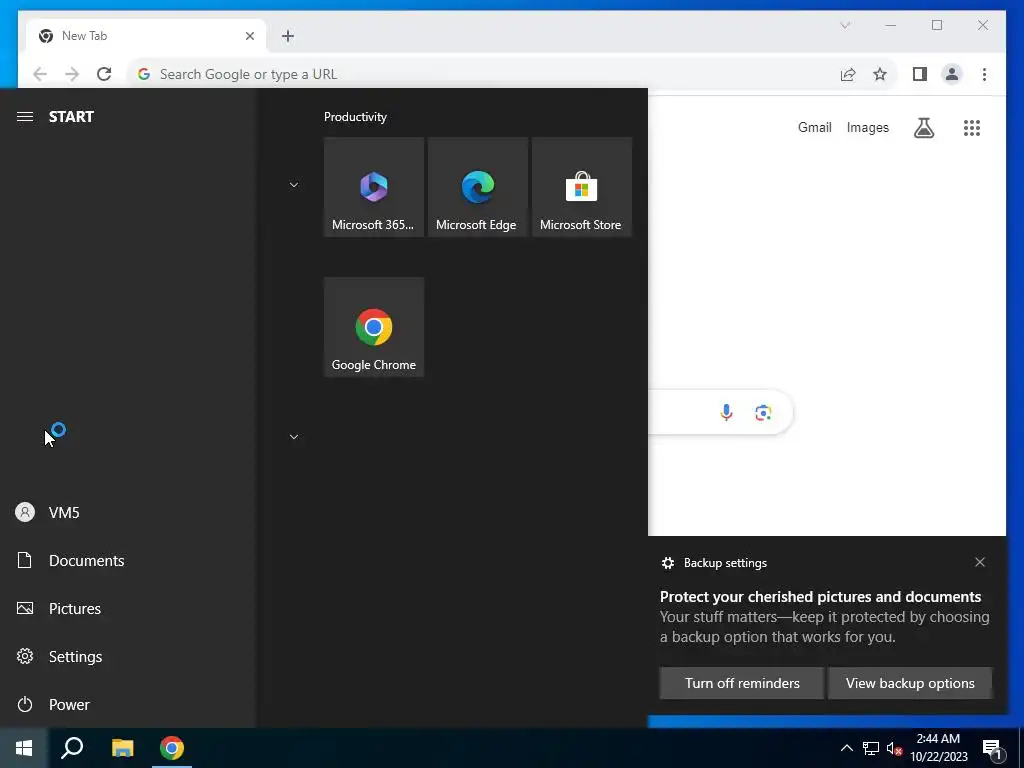1024x768 pixels.
Task: Expand the Start hamburger menu
Action: click(25, 117)
